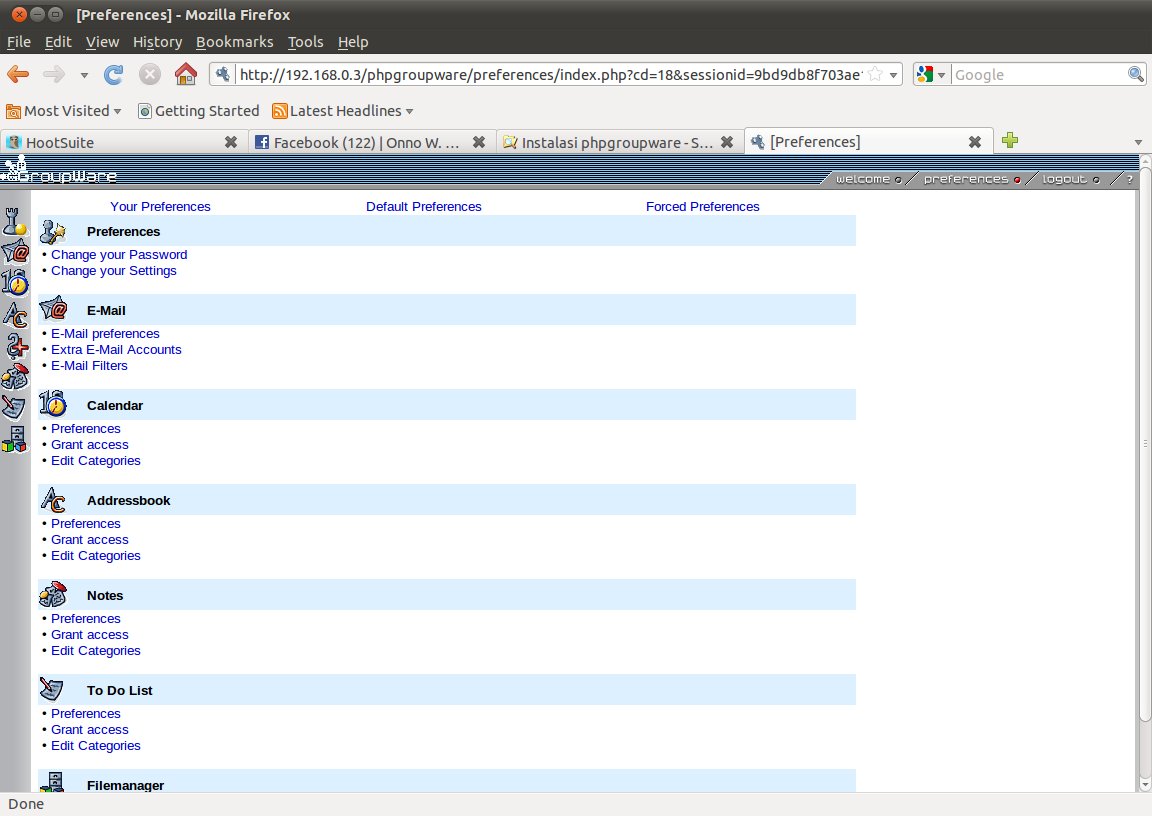Viewport: 1152px width, 816px height.
Task: Open the Filemanager sidebar icon
Action: [14, 439]
